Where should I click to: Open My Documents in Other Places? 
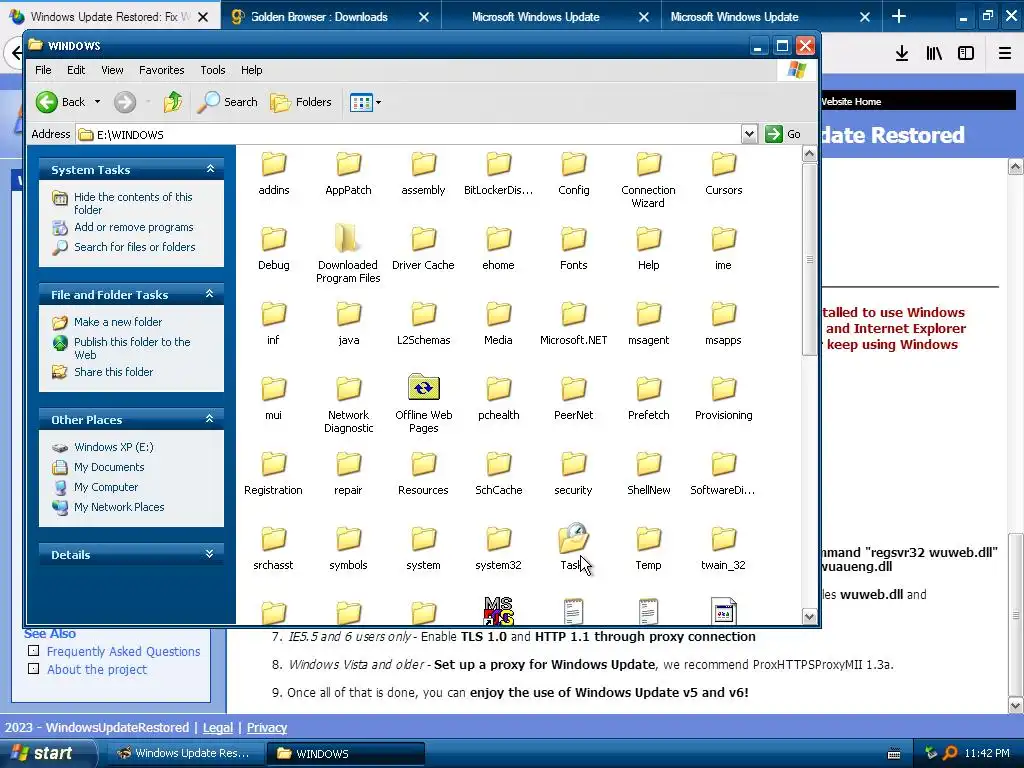coord(109,467)
